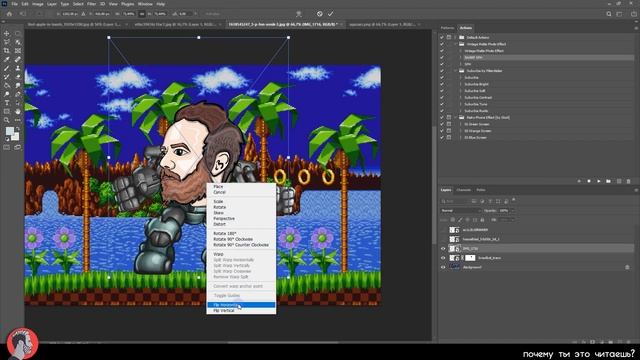This screenshot has width=640, height=360.
Task: Click Begin recording in Actions panel
Action: click(589, 181)
